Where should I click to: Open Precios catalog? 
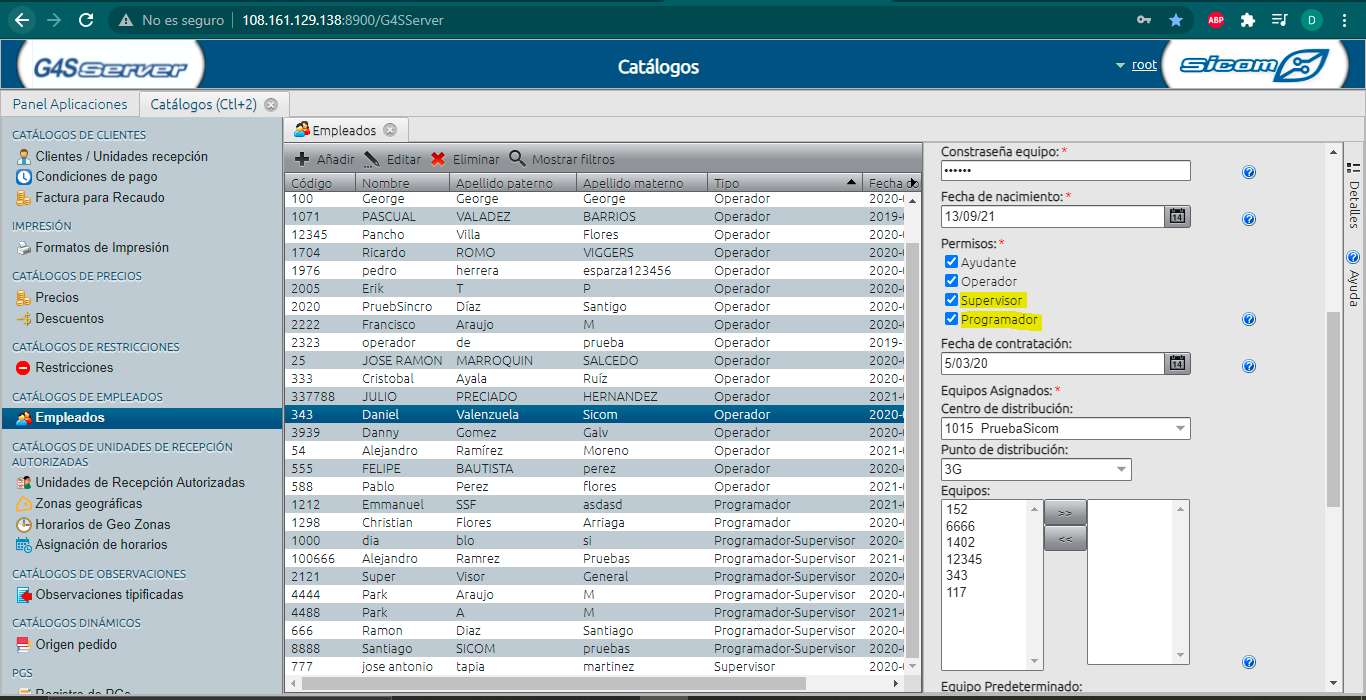coord(56,298)
